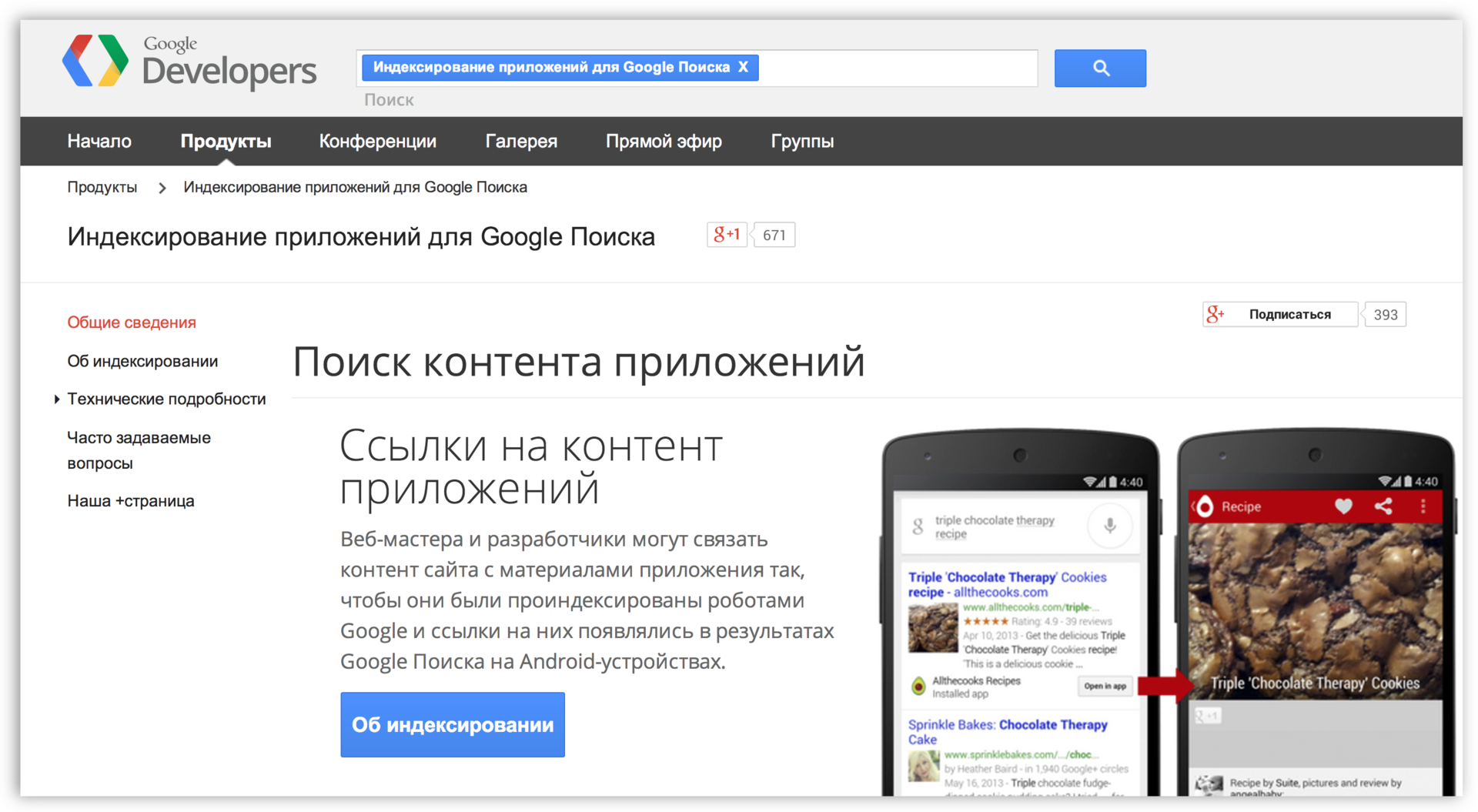The width and height of the screenshot is (1478, 812).
Task: Click the 393 follower count
Action: pyautogui.click(x=1386, y=314)
